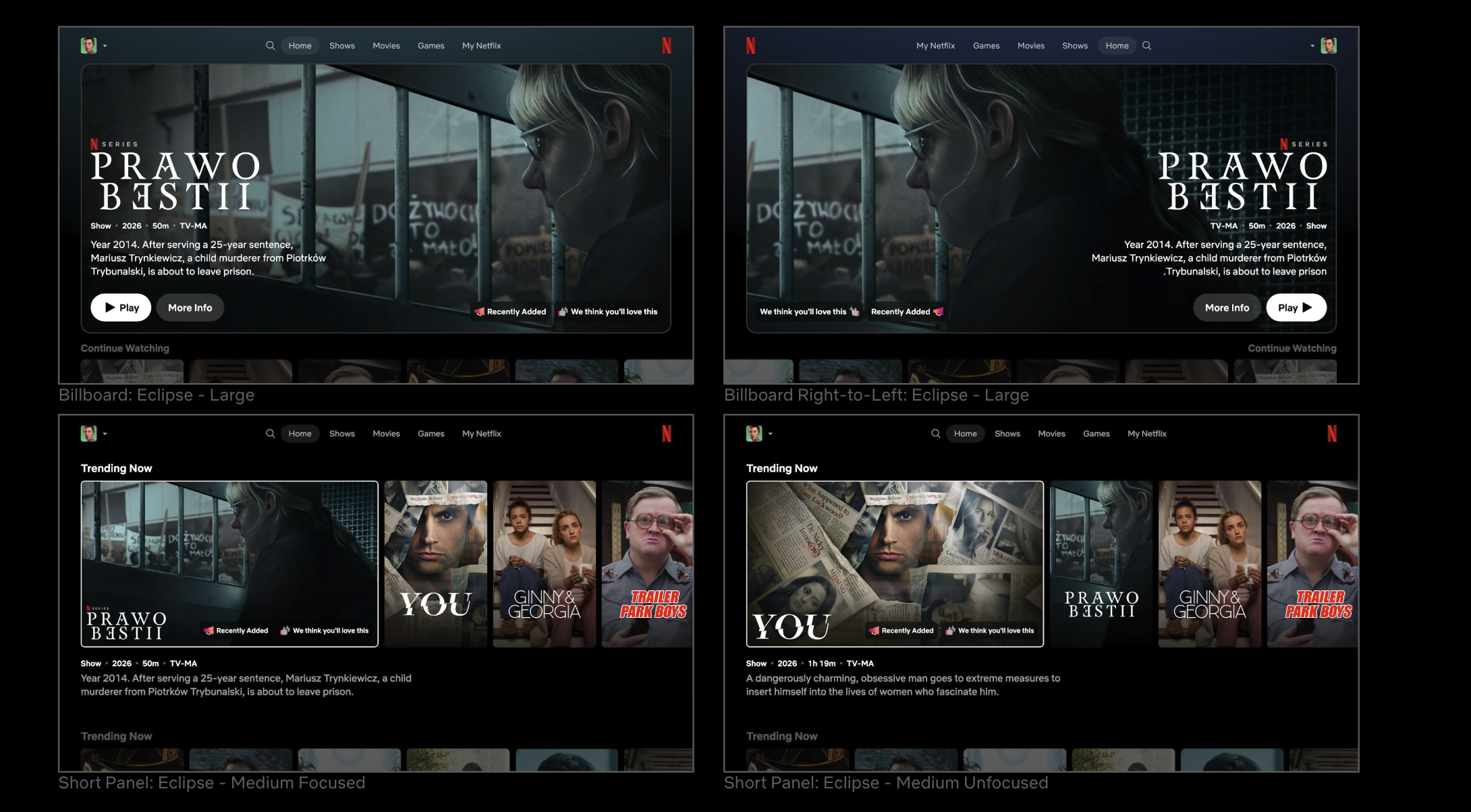Click More Info in Billboard Eclipse Large panel
Screen dimensions: 1471x812
click(x=190, y=308)
